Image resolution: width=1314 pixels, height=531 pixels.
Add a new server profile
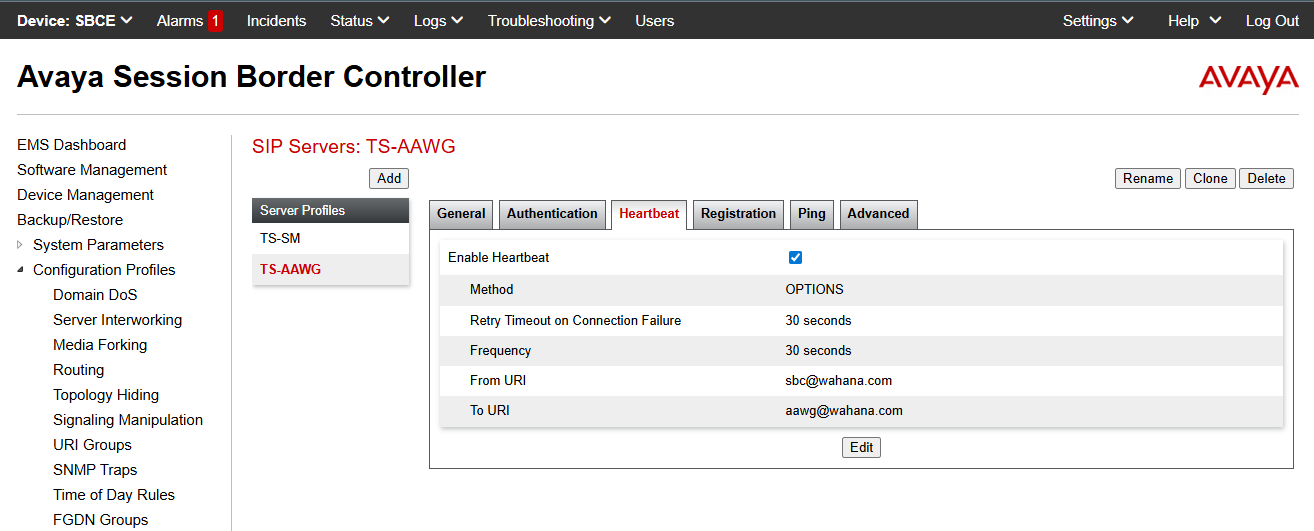[x=389, y=179]
